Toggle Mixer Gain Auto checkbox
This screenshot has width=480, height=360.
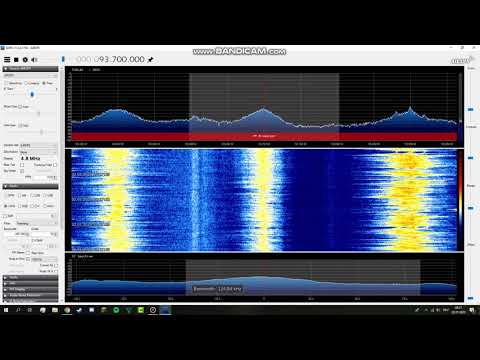20,107
